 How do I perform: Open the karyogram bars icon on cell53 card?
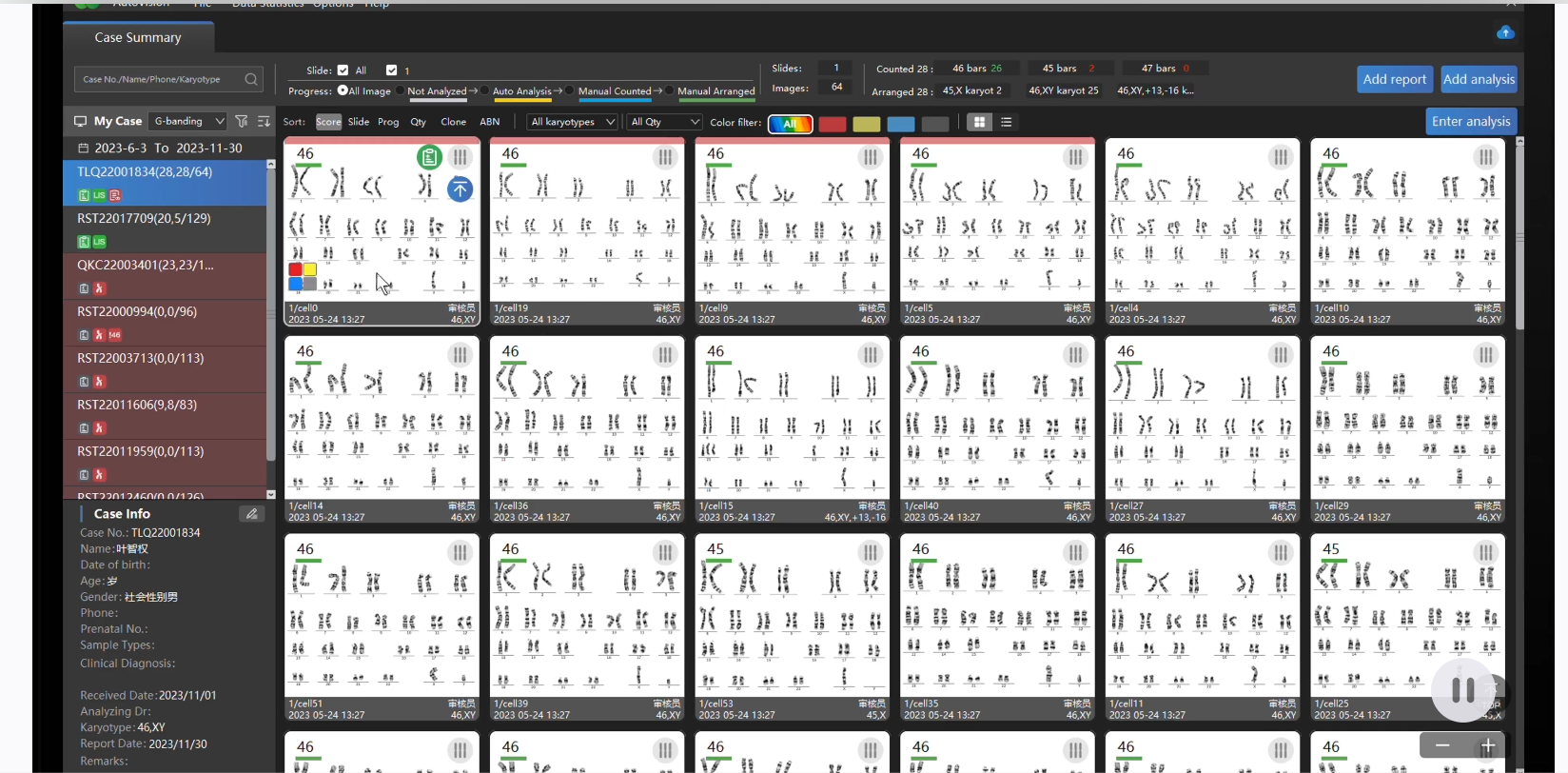(x=871, y=553)
